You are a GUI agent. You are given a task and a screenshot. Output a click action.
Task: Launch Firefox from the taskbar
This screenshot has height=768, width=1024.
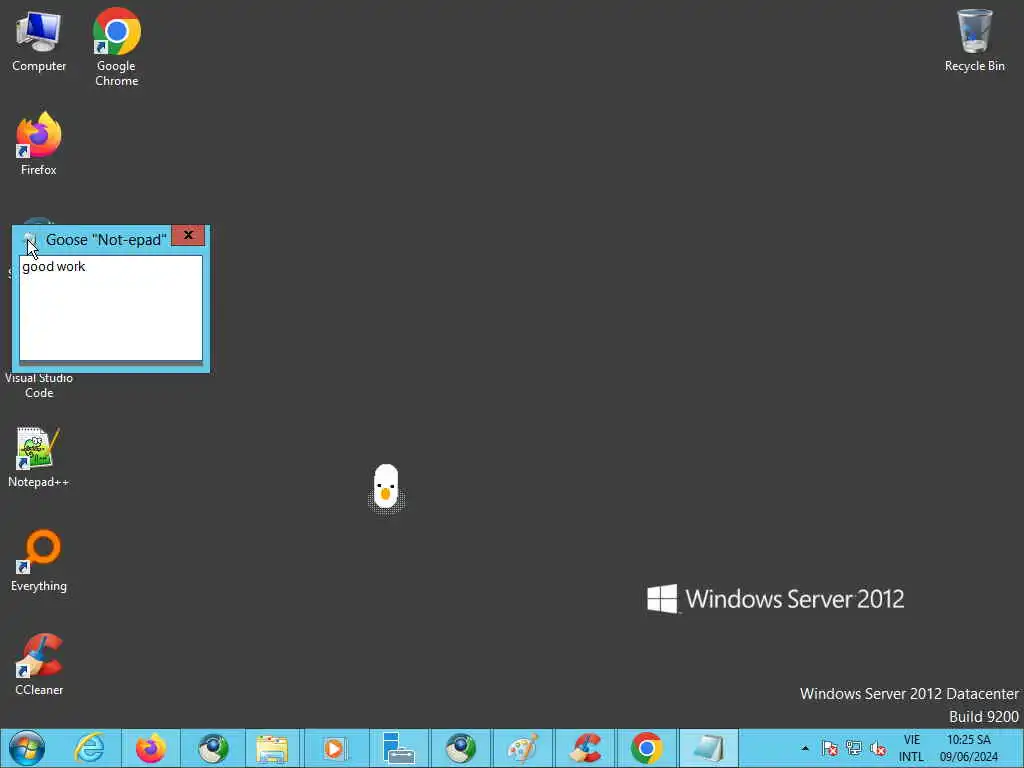click(150, 748)
